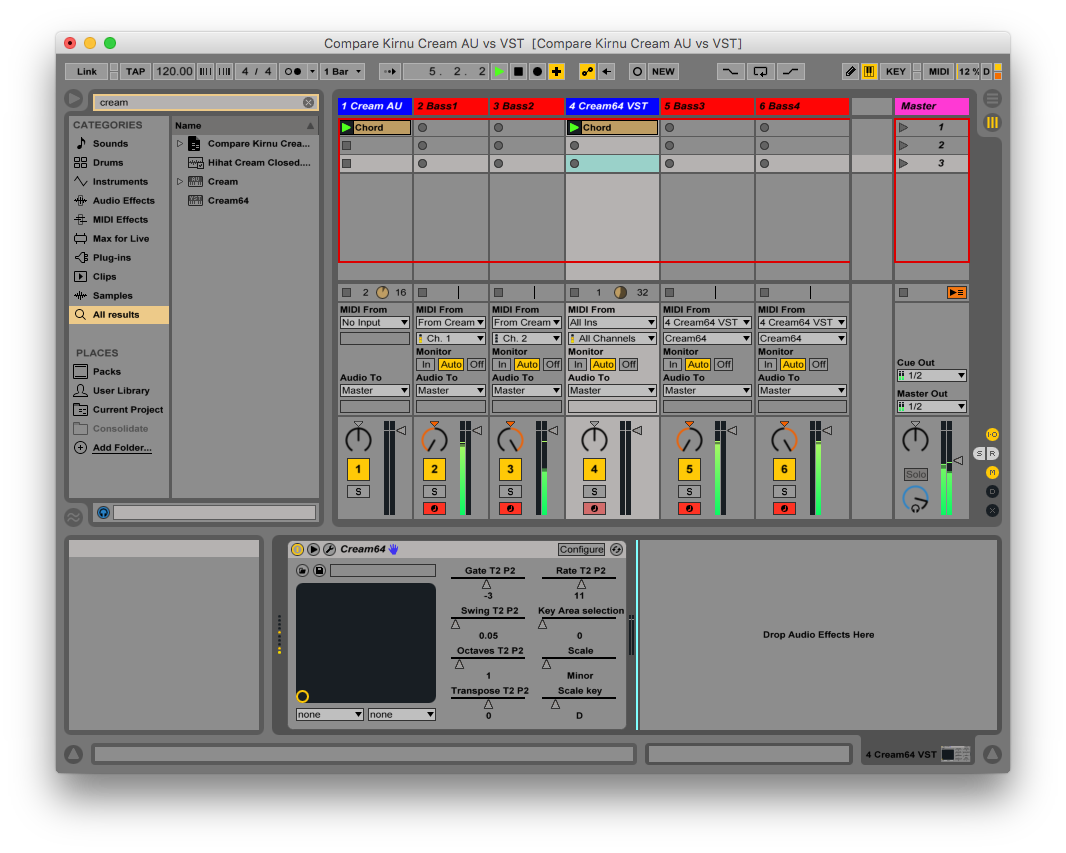Image resolution: width=1066 pixels, height=853 pixels.
Task: Adjust Gate T2 P2 slider
Action: 487,584
